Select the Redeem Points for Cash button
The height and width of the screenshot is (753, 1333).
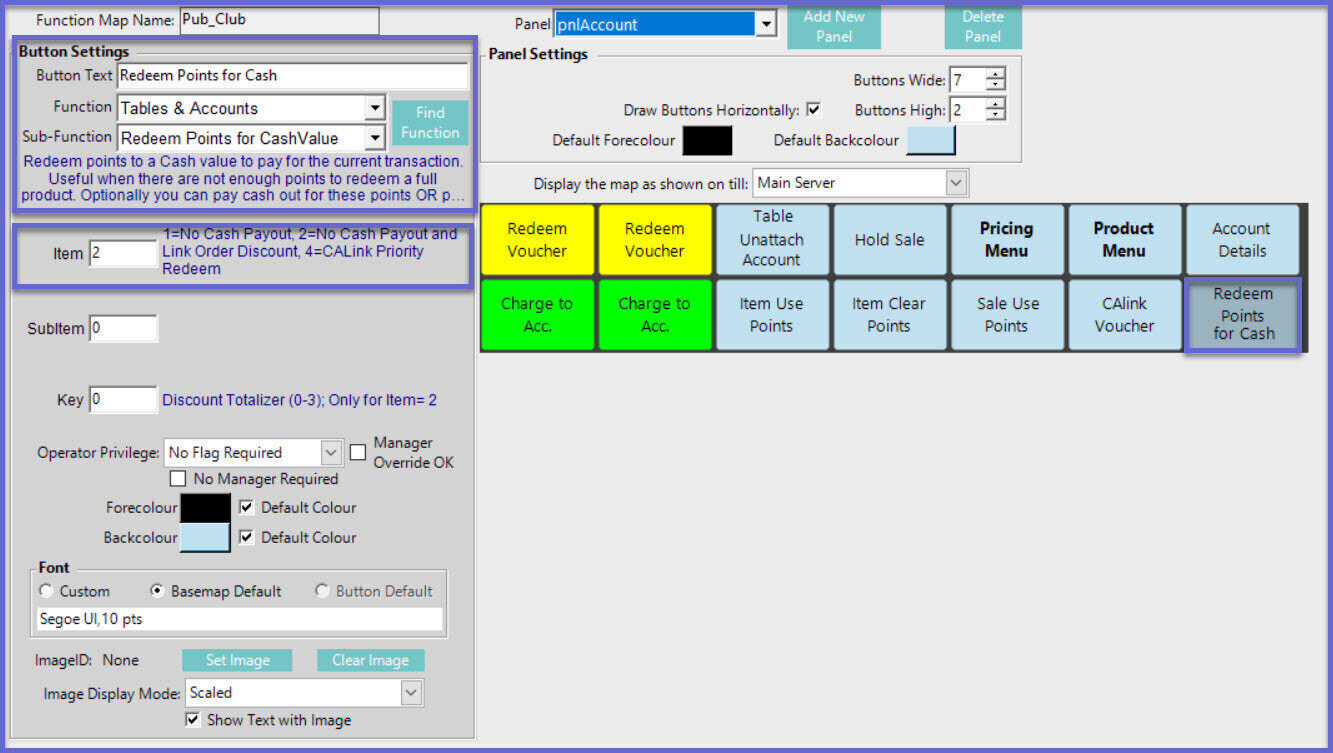[x=1243, y=315]
